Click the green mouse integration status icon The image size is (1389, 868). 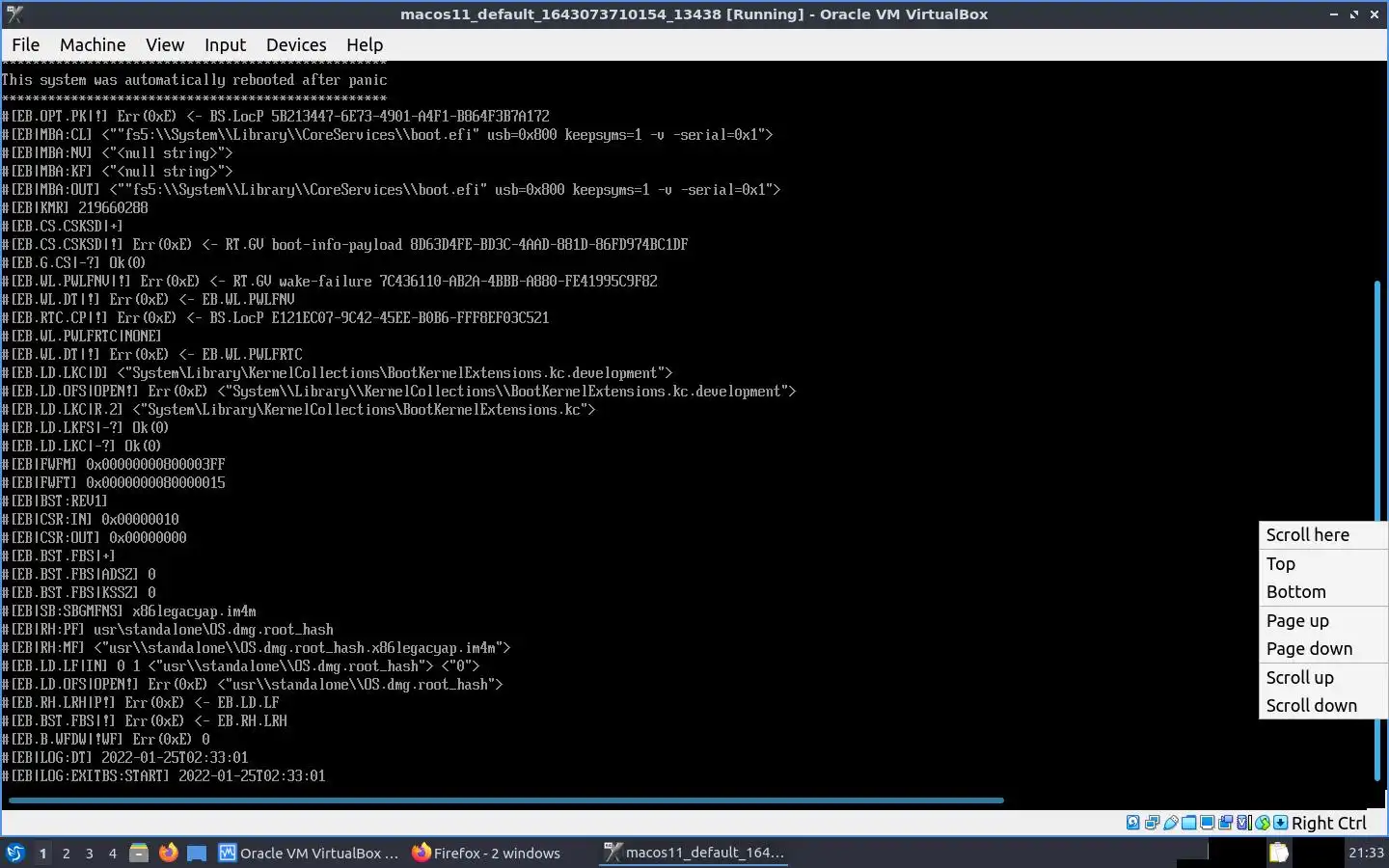click(x=1263, y=823)
